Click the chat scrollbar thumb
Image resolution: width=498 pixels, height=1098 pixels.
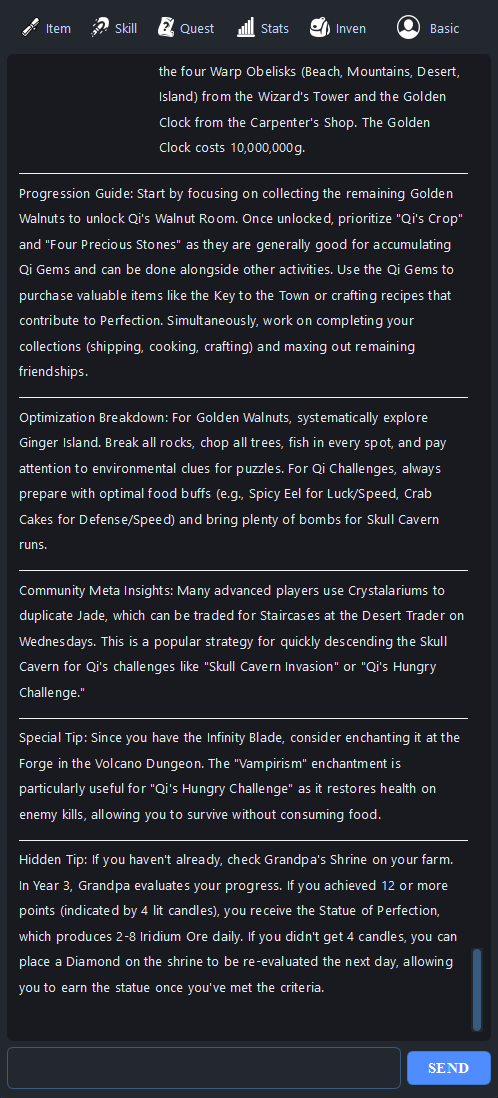pos(477,989)
